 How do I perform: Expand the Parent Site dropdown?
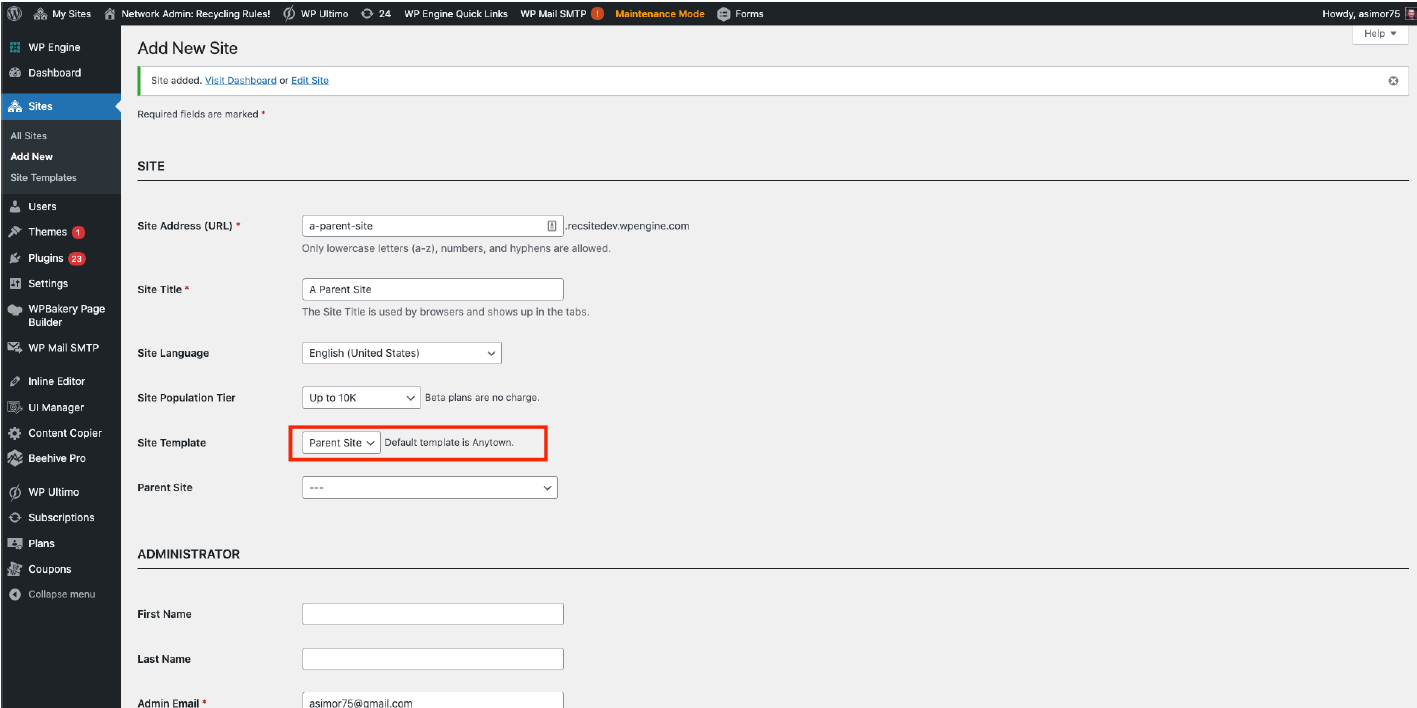(x=429, y=488)
